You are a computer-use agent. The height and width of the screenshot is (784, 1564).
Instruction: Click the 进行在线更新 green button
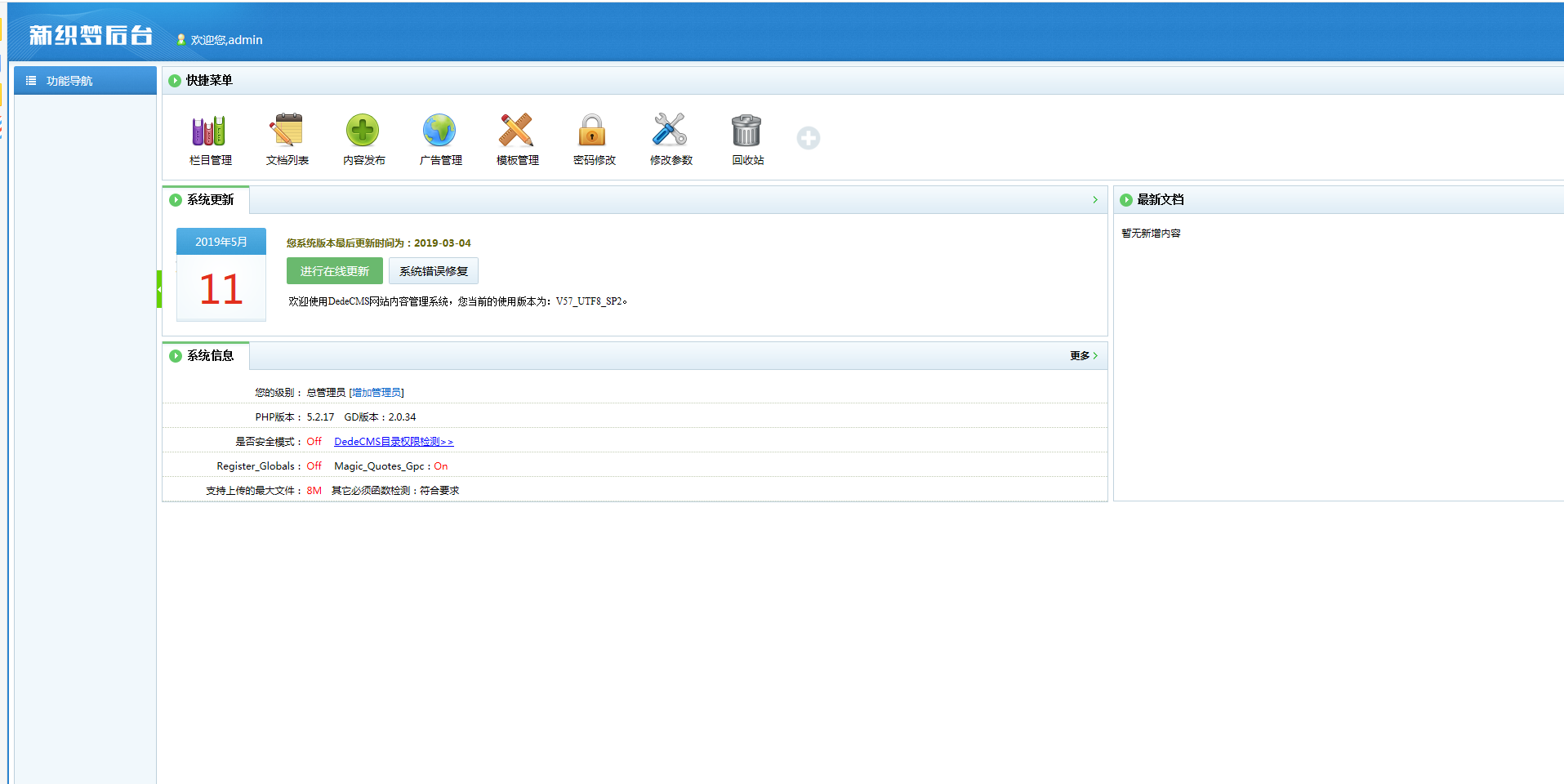[x=334, y=271]
